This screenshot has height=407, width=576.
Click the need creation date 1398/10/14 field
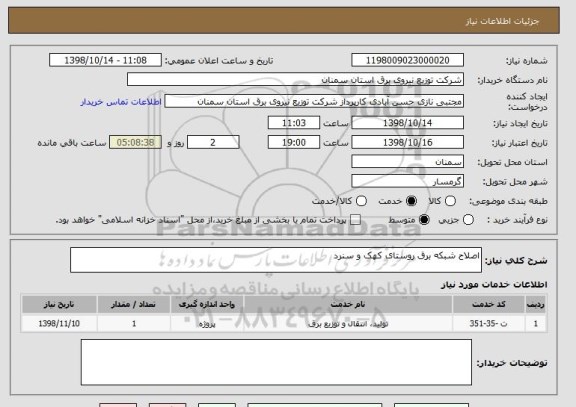point(407,123)
